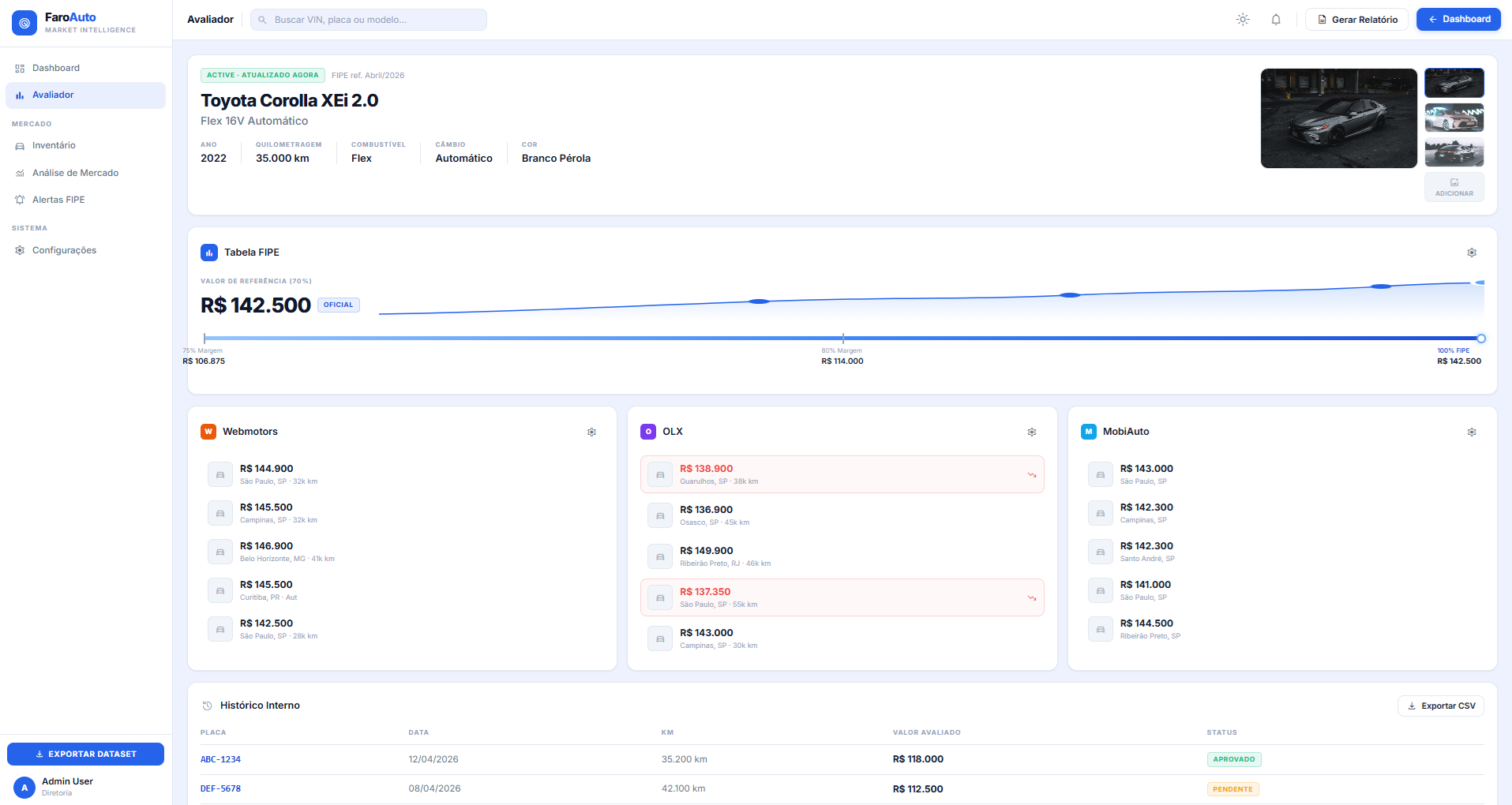This screenshot has height=805, width=1512.
Task: Open Configurações in the sidebar
Action: (x=86, y=250)
